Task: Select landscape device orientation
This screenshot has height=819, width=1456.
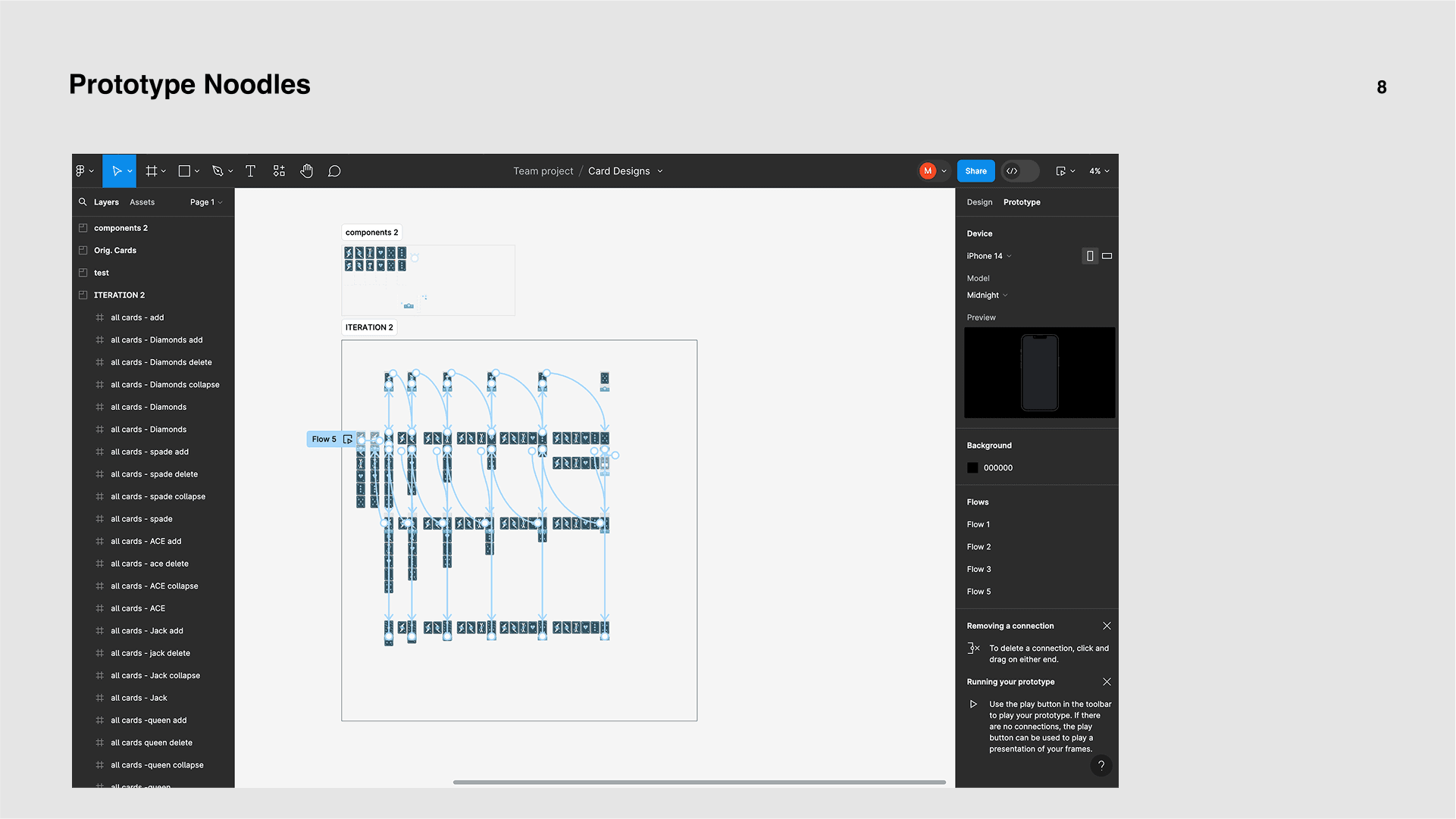Action: click(1107, 256)
